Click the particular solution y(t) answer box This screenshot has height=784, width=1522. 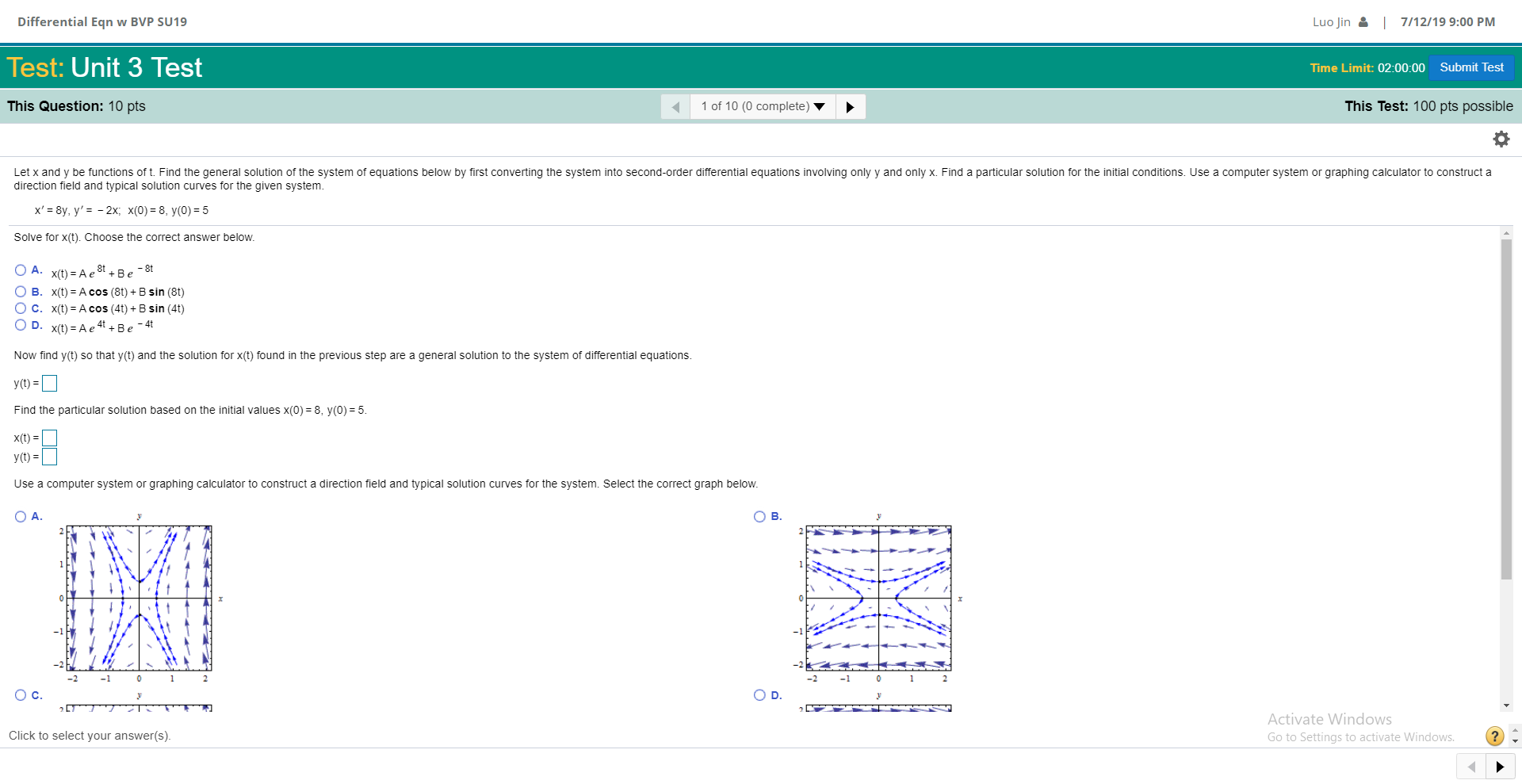pos(49,457)
